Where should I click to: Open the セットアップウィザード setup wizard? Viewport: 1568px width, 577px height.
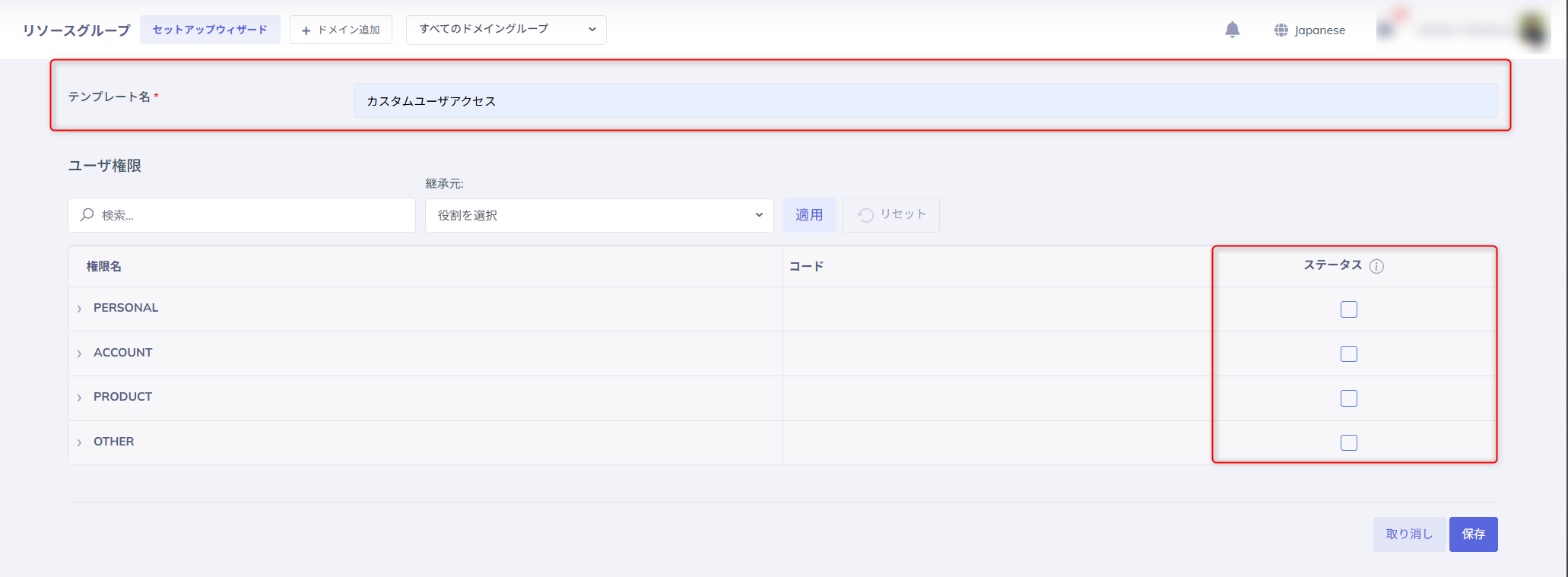coord(210,30)
